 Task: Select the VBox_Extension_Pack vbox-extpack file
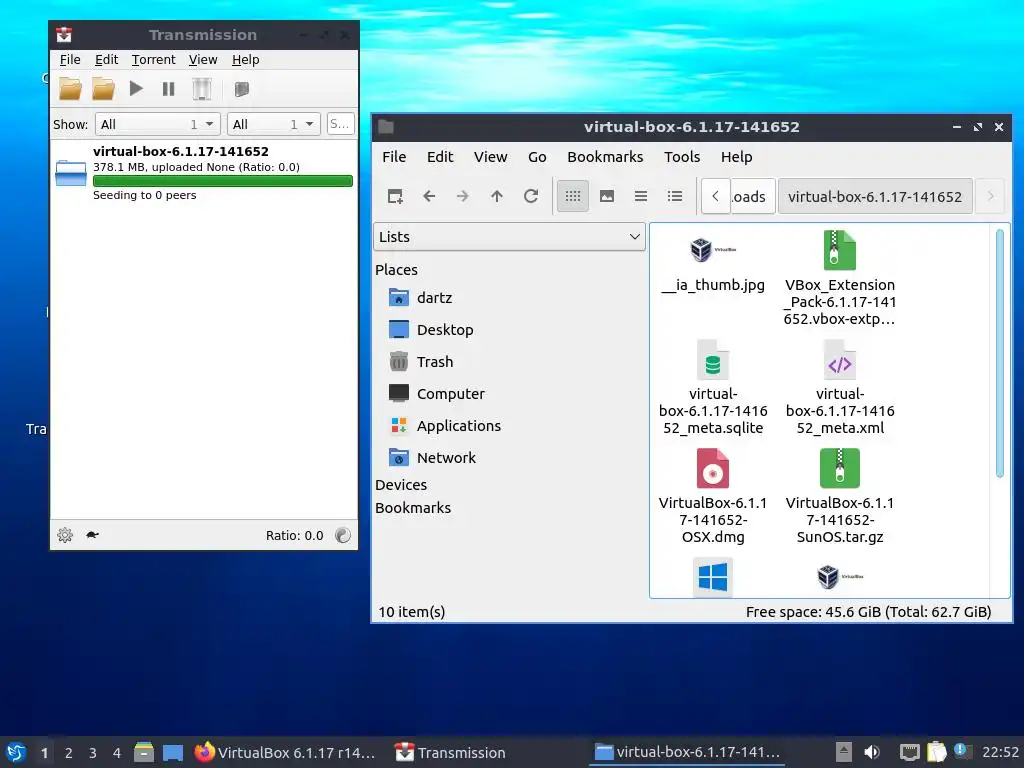[839, 278]
